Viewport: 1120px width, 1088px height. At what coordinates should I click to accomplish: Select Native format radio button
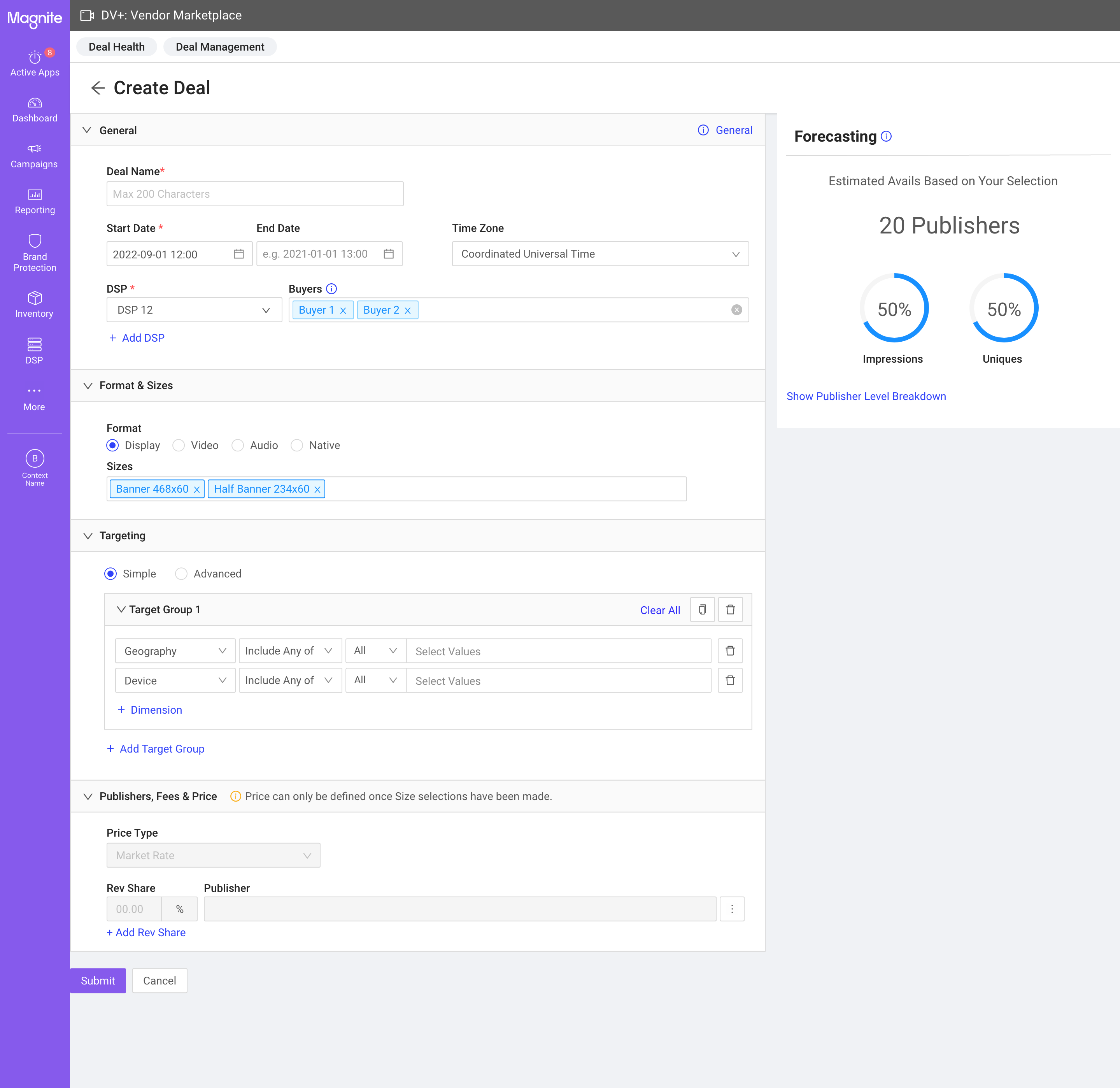(x=296, y=446)
